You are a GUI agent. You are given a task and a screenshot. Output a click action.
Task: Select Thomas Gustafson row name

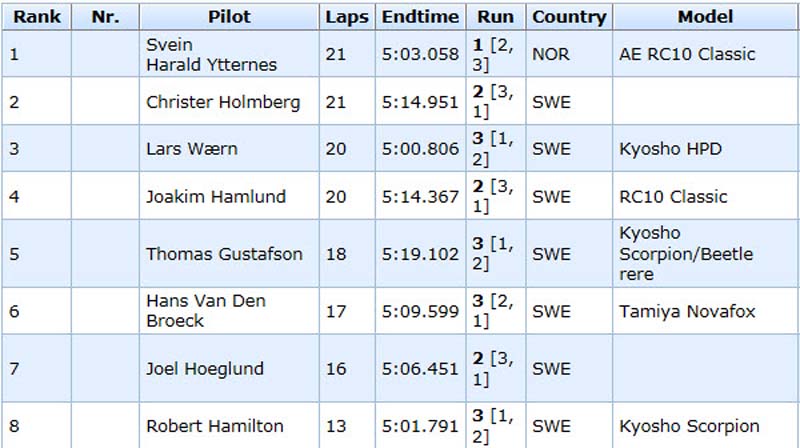[224, 254]
